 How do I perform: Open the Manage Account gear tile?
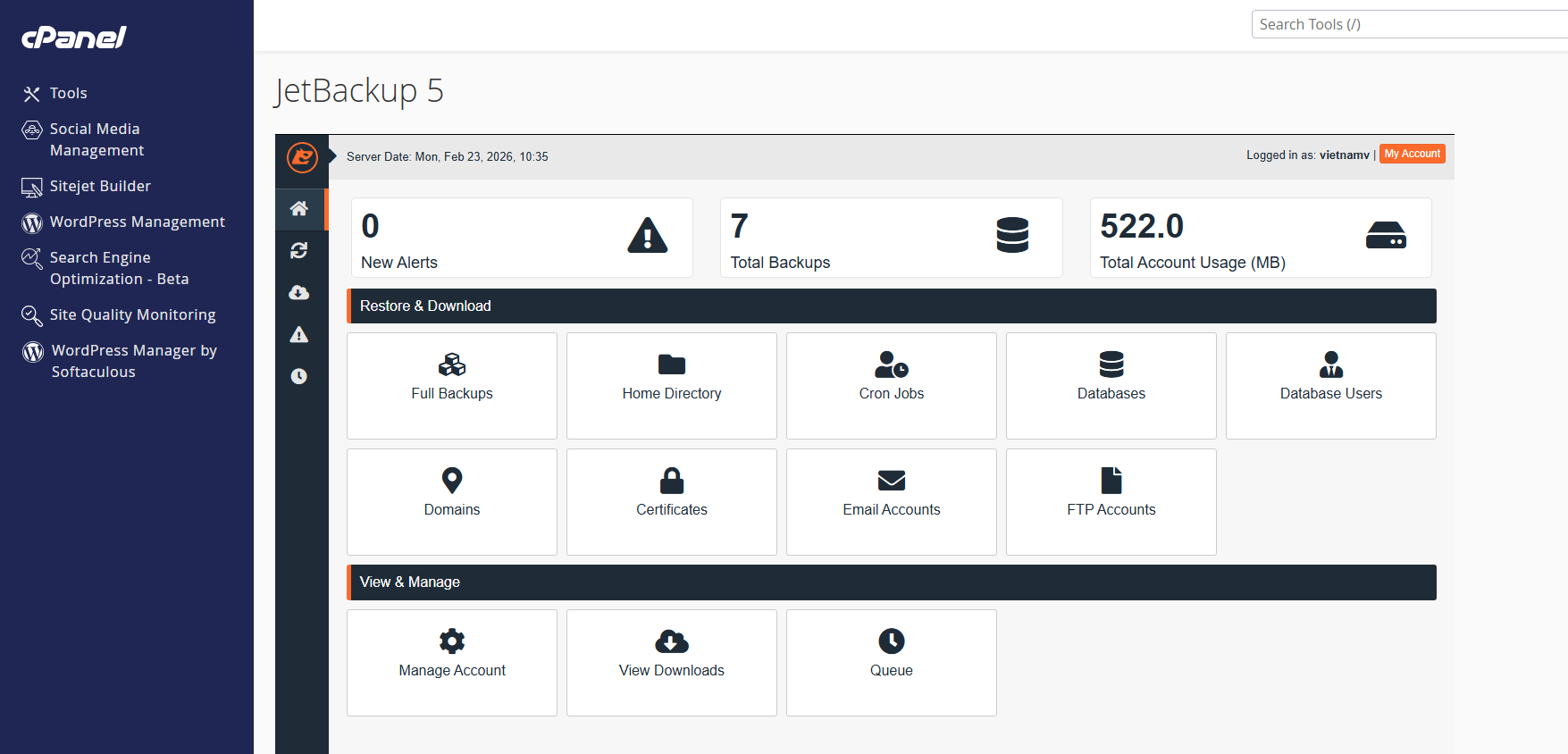tap(452, 663)
